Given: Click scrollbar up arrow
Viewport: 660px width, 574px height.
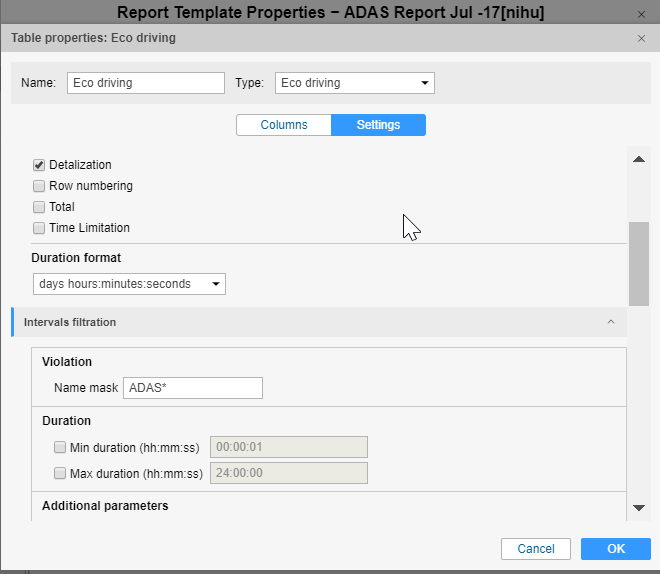Looking at the screenshot, I should (x=638, y=160).
